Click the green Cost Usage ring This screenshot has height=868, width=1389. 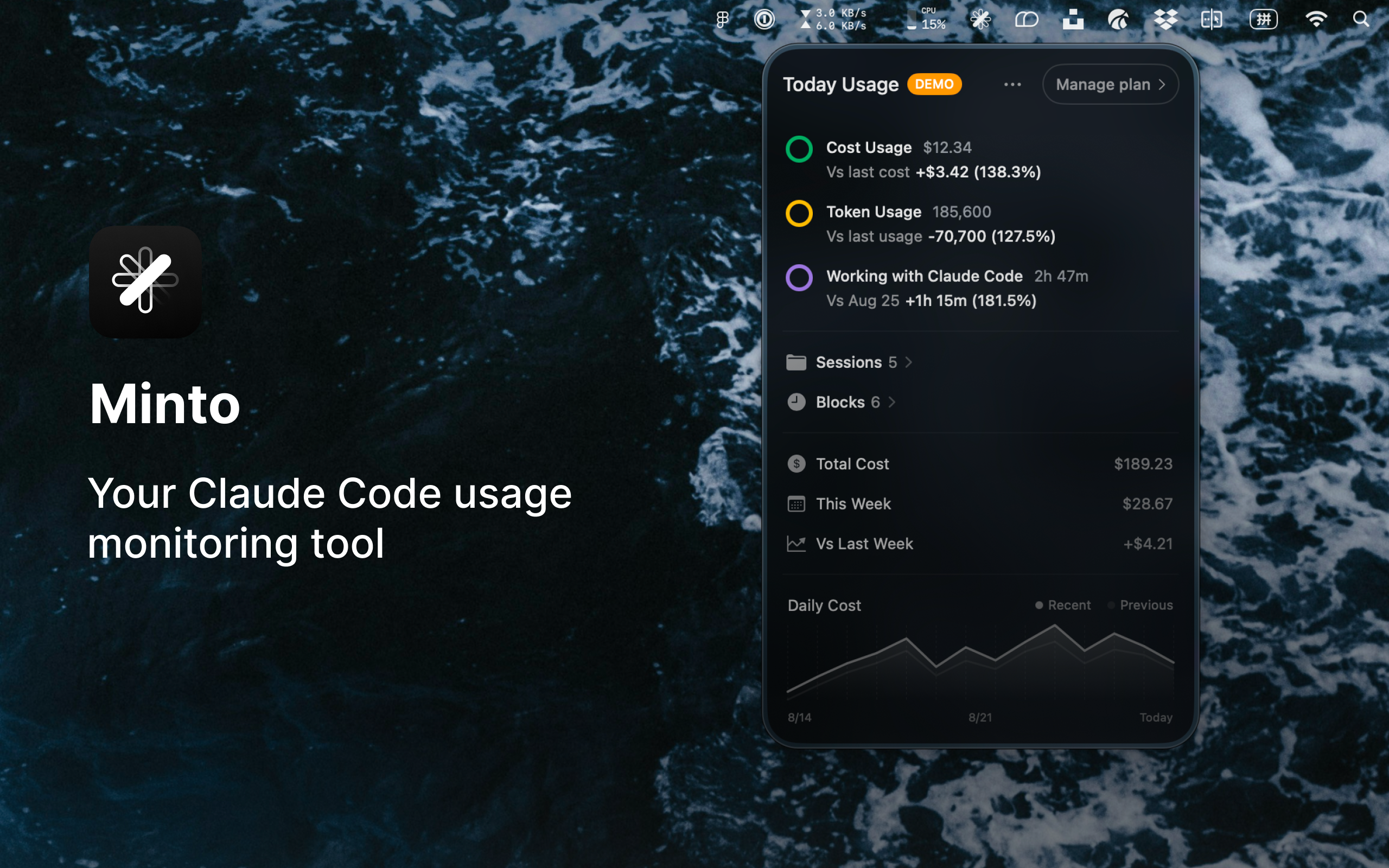(x=798, y=149)
